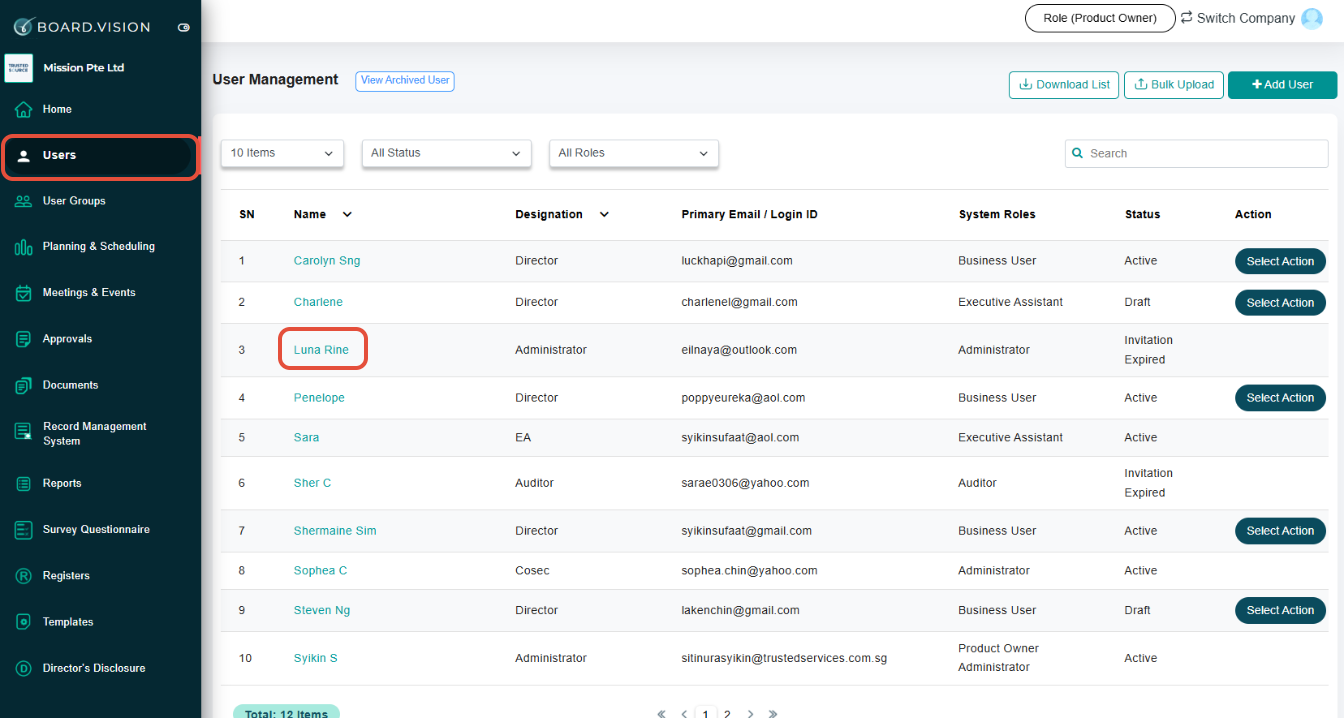Open the All Roles filter dropdown
This screenshot has height=718, width=1344.
(634, 153)
